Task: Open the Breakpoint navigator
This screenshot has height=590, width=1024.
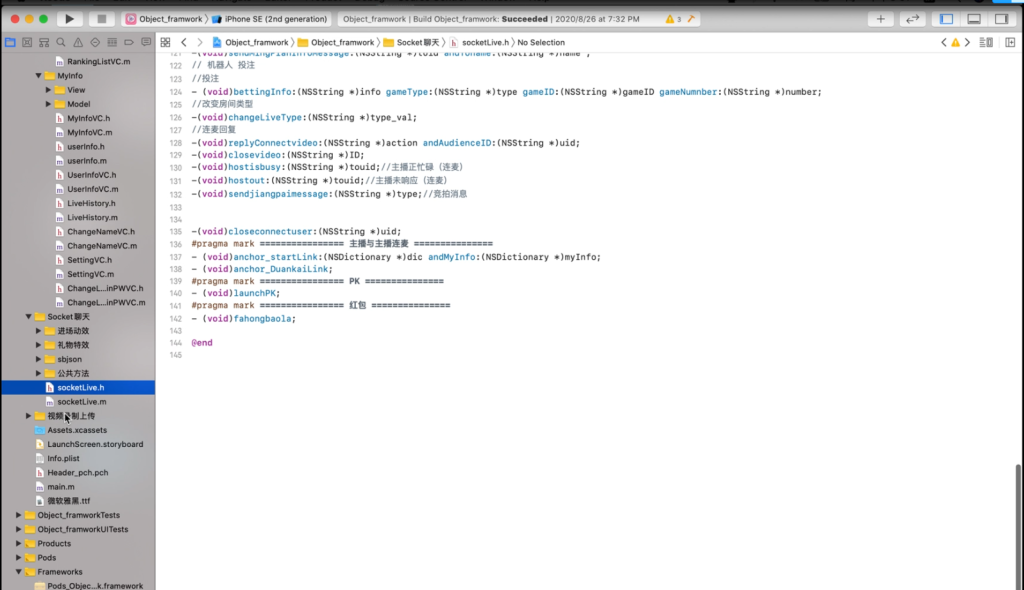Action: [x=129, y=42]
